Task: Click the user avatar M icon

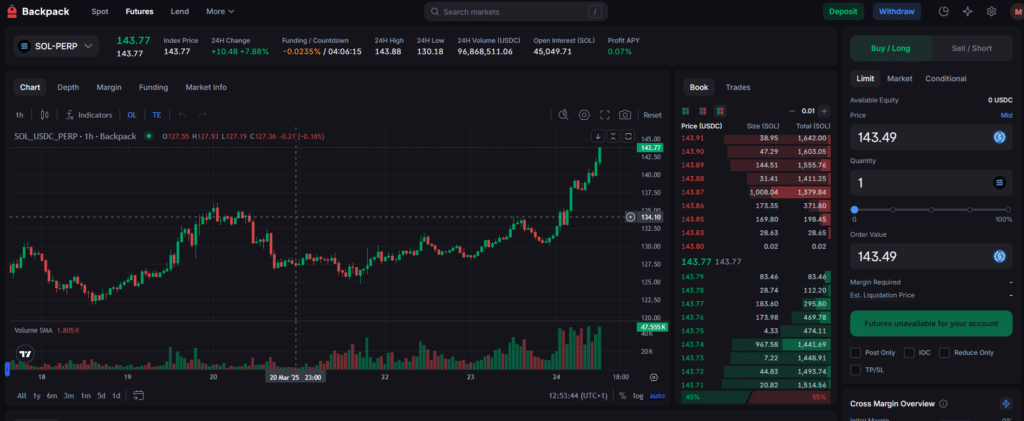Action: pyautogui.click(x=1018, y=11)
